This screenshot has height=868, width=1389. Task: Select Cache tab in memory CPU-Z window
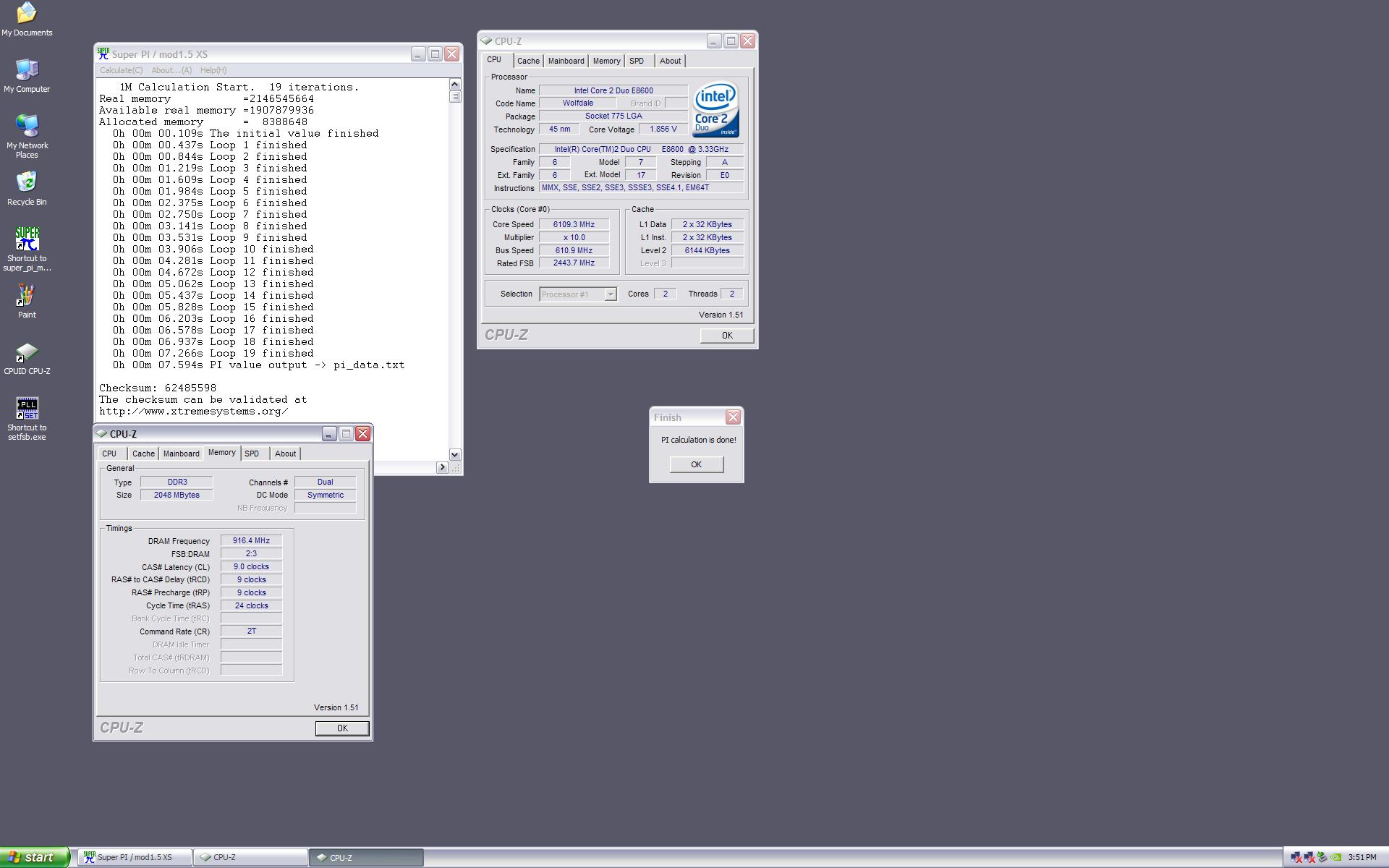[x=143, y=454]
